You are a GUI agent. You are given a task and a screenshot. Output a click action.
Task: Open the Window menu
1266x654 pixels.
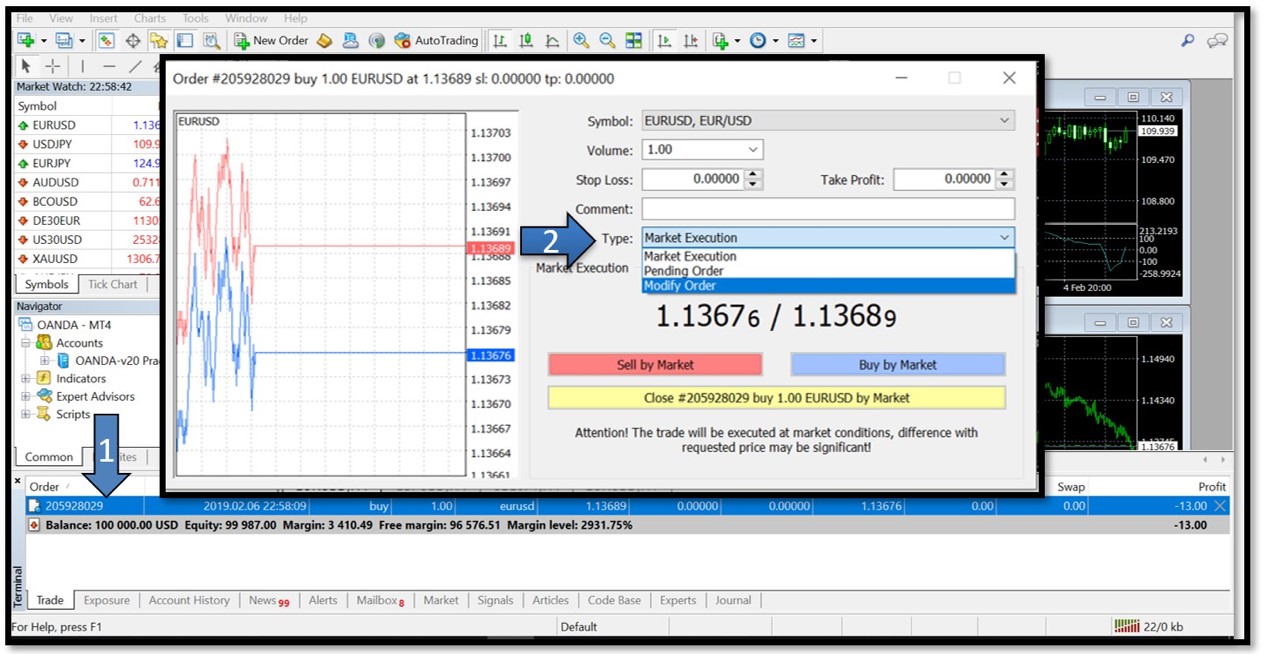(x=246, y=18)
